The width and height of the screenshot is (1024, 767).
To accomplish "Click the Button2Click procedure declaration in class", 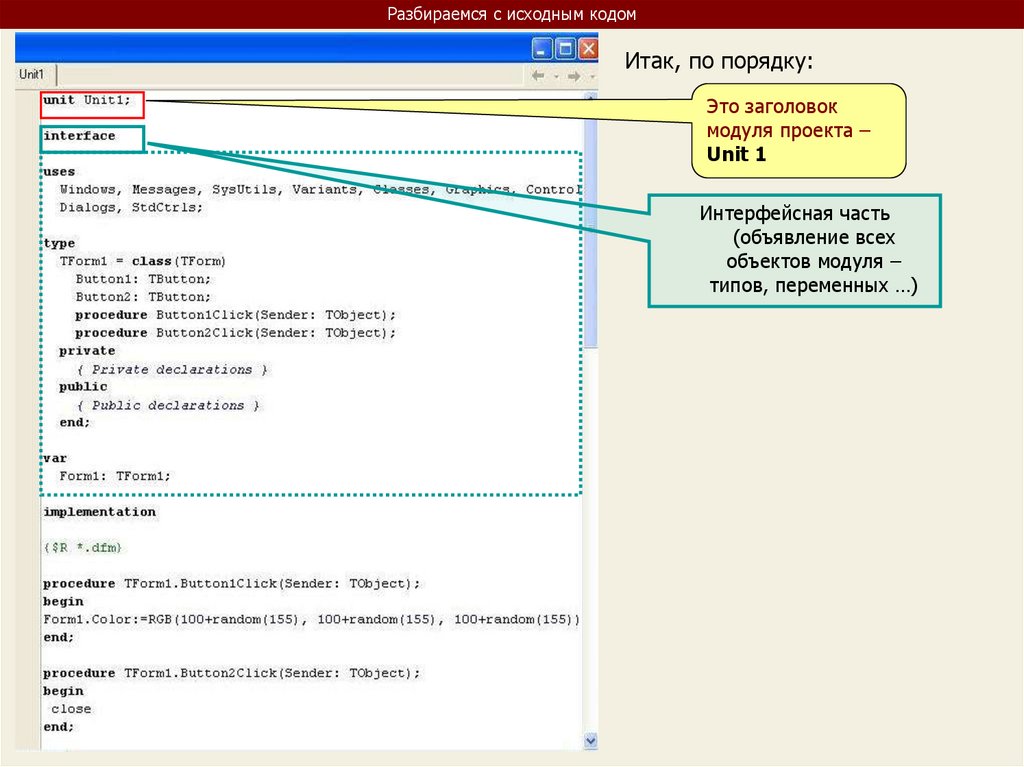I will coord(235,333).
